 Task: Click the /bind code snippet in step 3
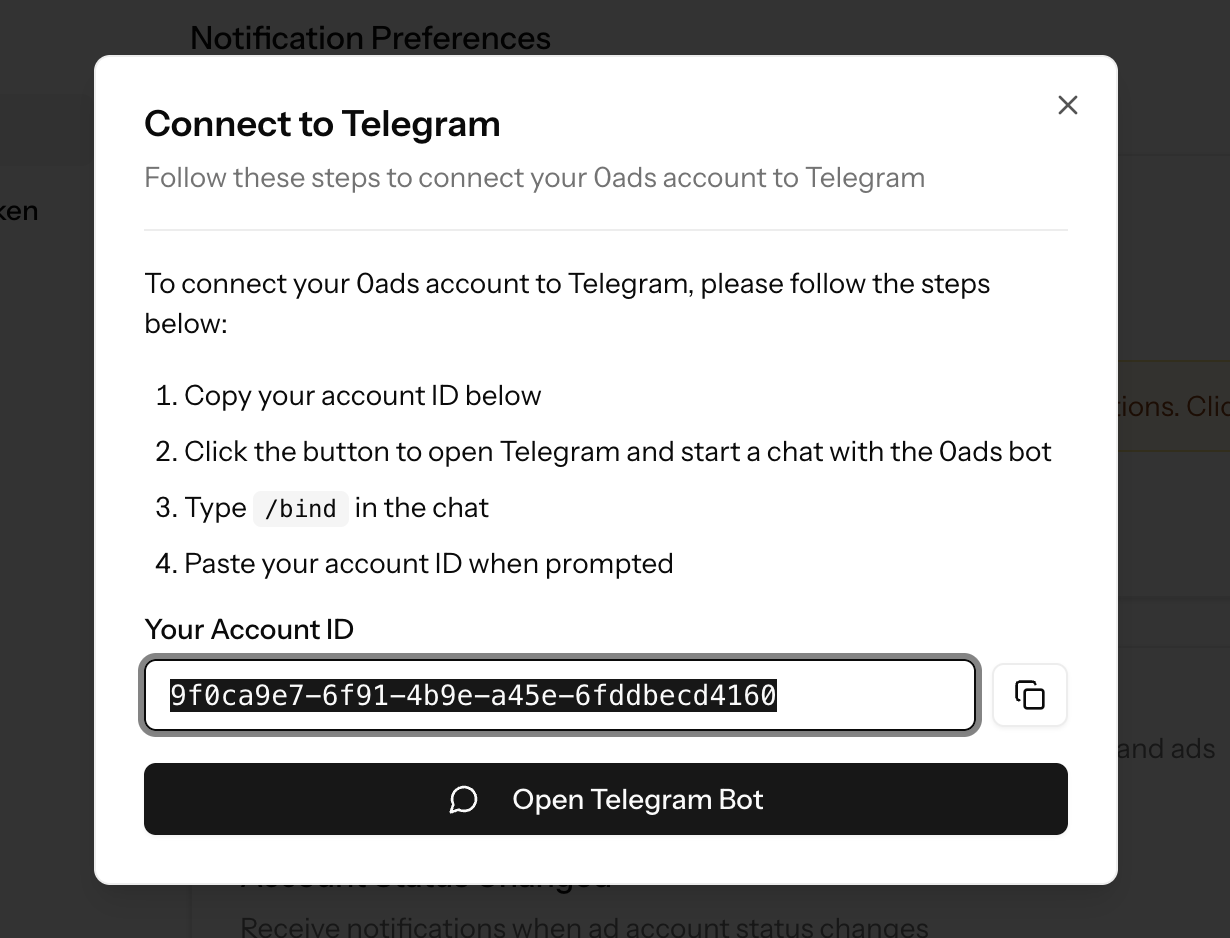pos(300,508)
